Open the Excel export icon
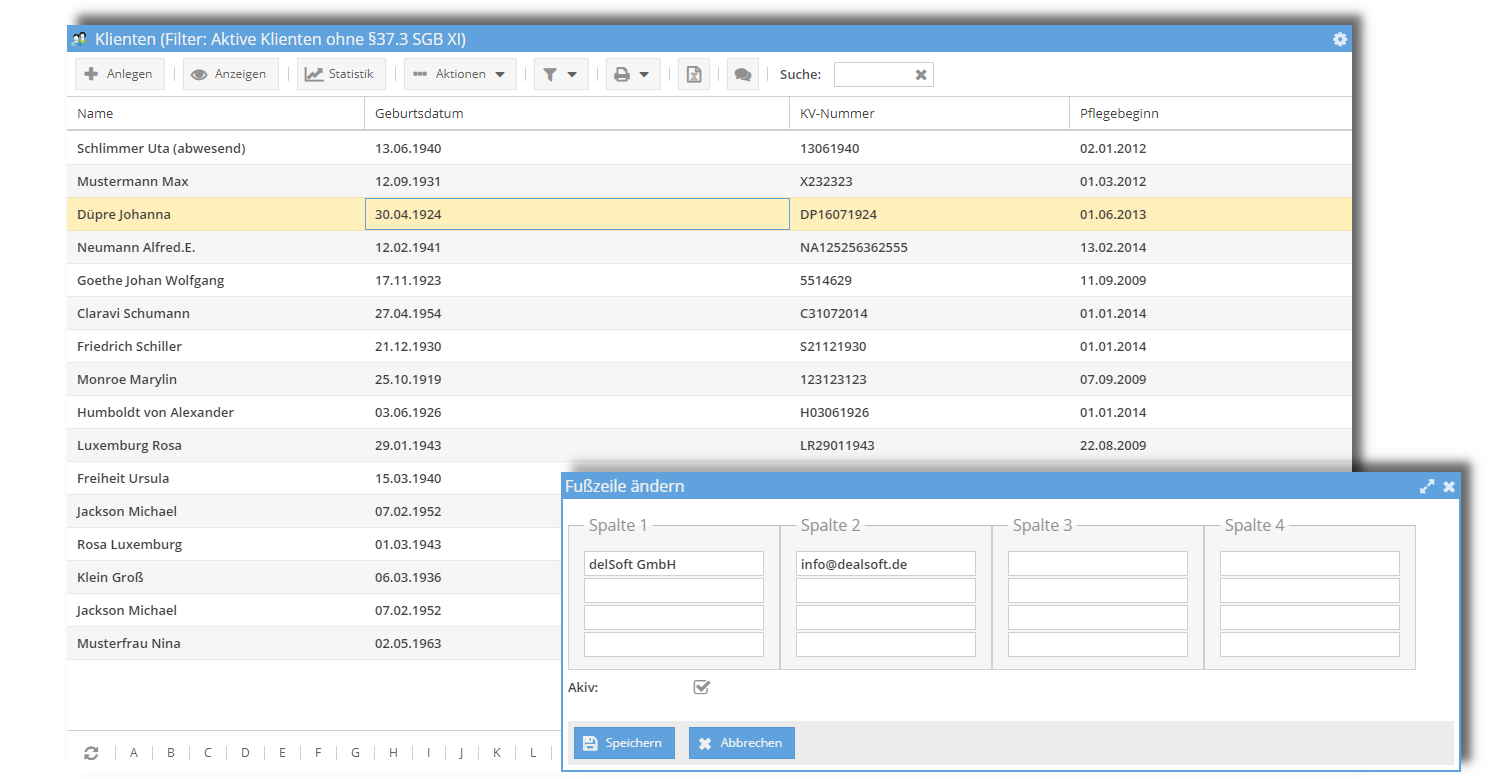Image resolution: width=1500 pixels, height=779 pixels. tap(693, 73)
